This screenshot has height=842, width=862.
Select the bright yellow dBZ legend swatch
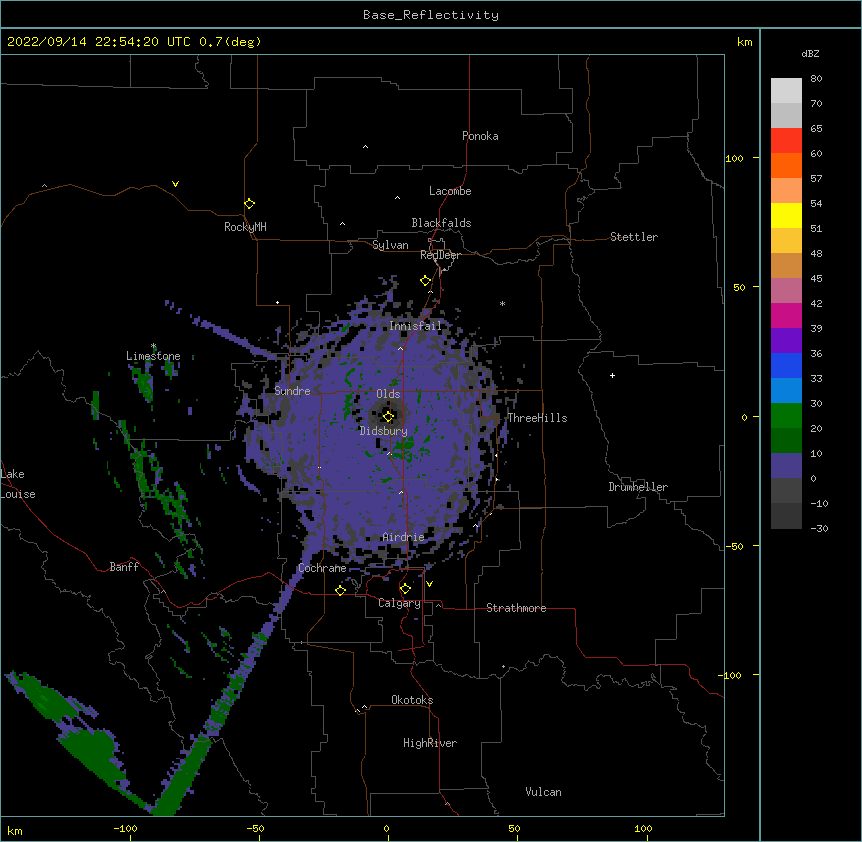(x=786, y=215)
